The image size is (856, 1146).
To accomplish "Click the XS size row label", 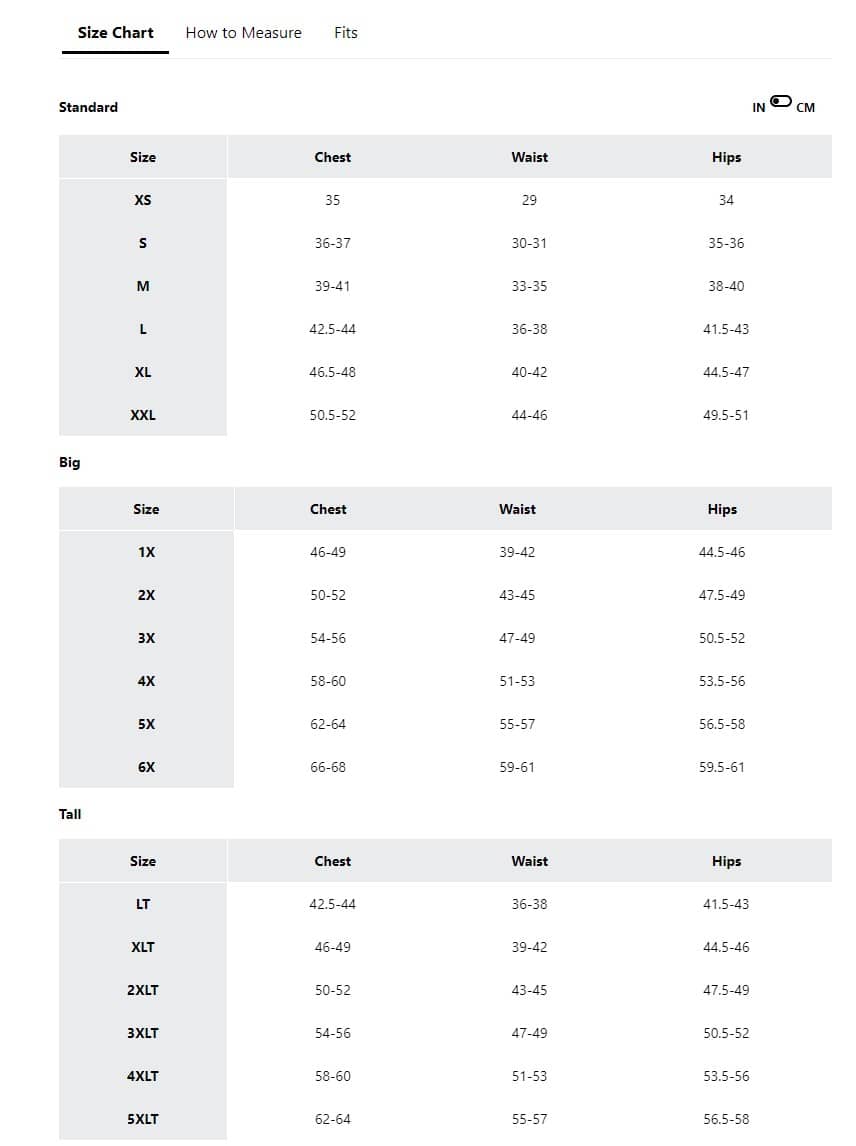I will [x=143, y=200].
